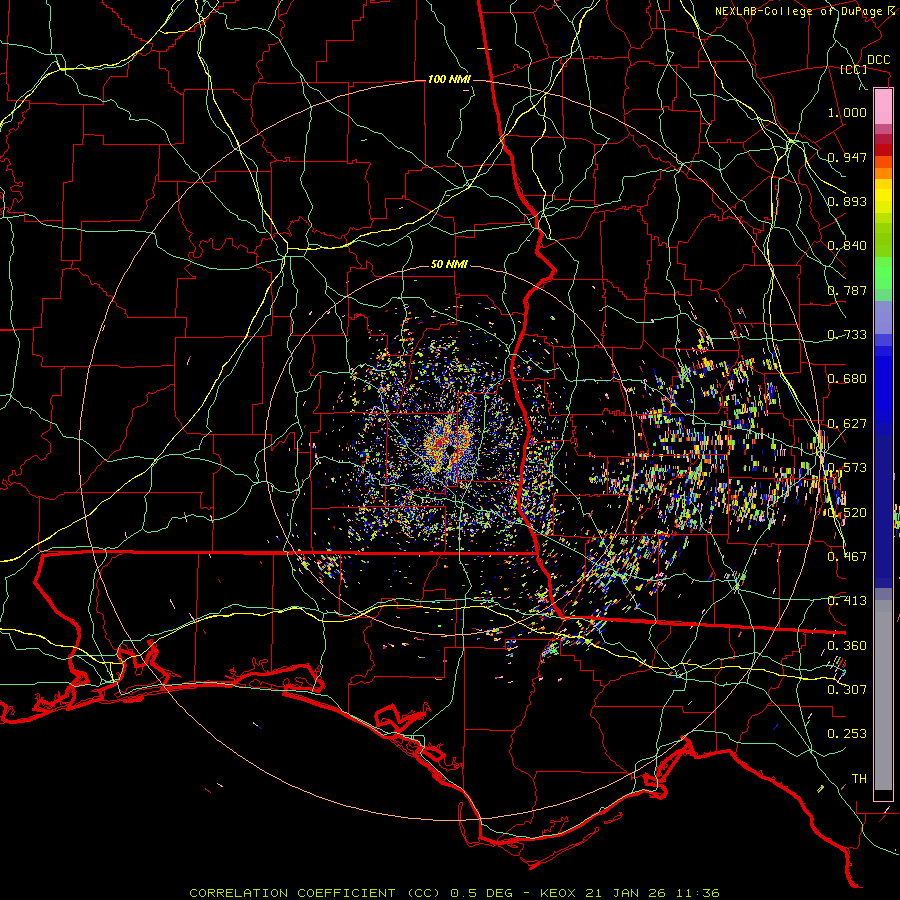Click the 0.307 legend value
900x900 pixels.
click(x=847, y=690)
